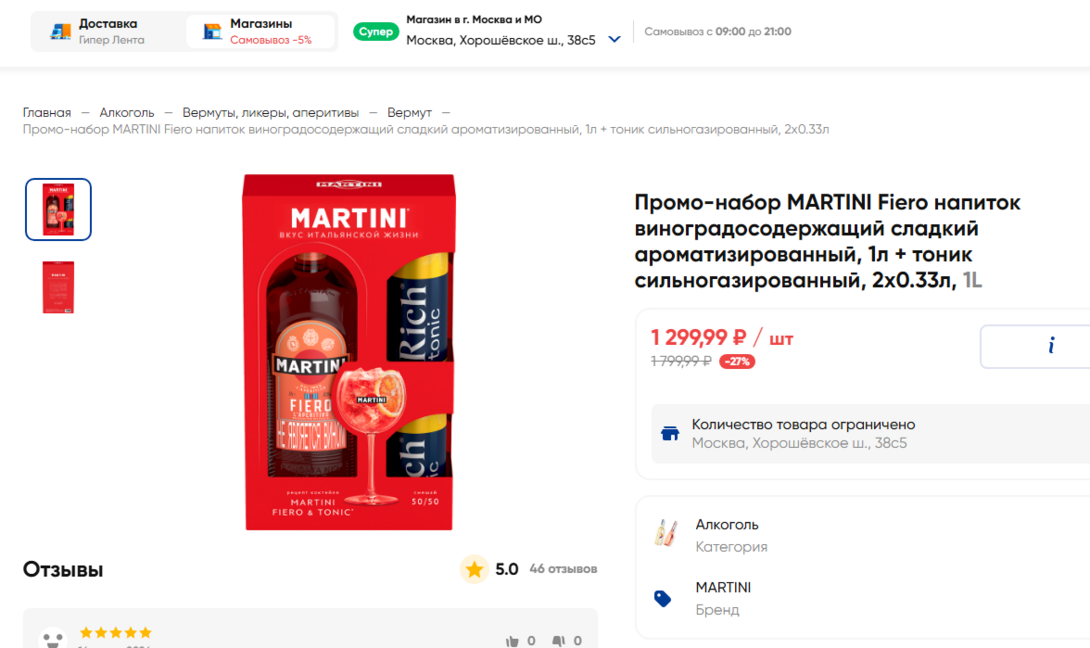This screenshot has width=1090, height=648.
Task: Open Москва, Хорошёвское ш. address selector
Action: click(501, 40)
